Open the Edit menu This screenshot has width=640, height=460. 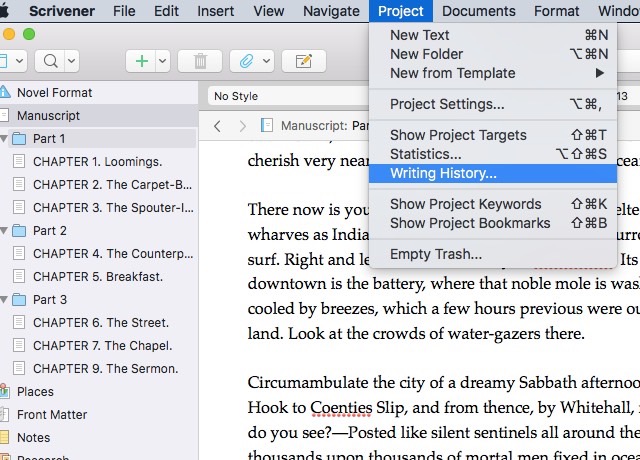[166, 11]
